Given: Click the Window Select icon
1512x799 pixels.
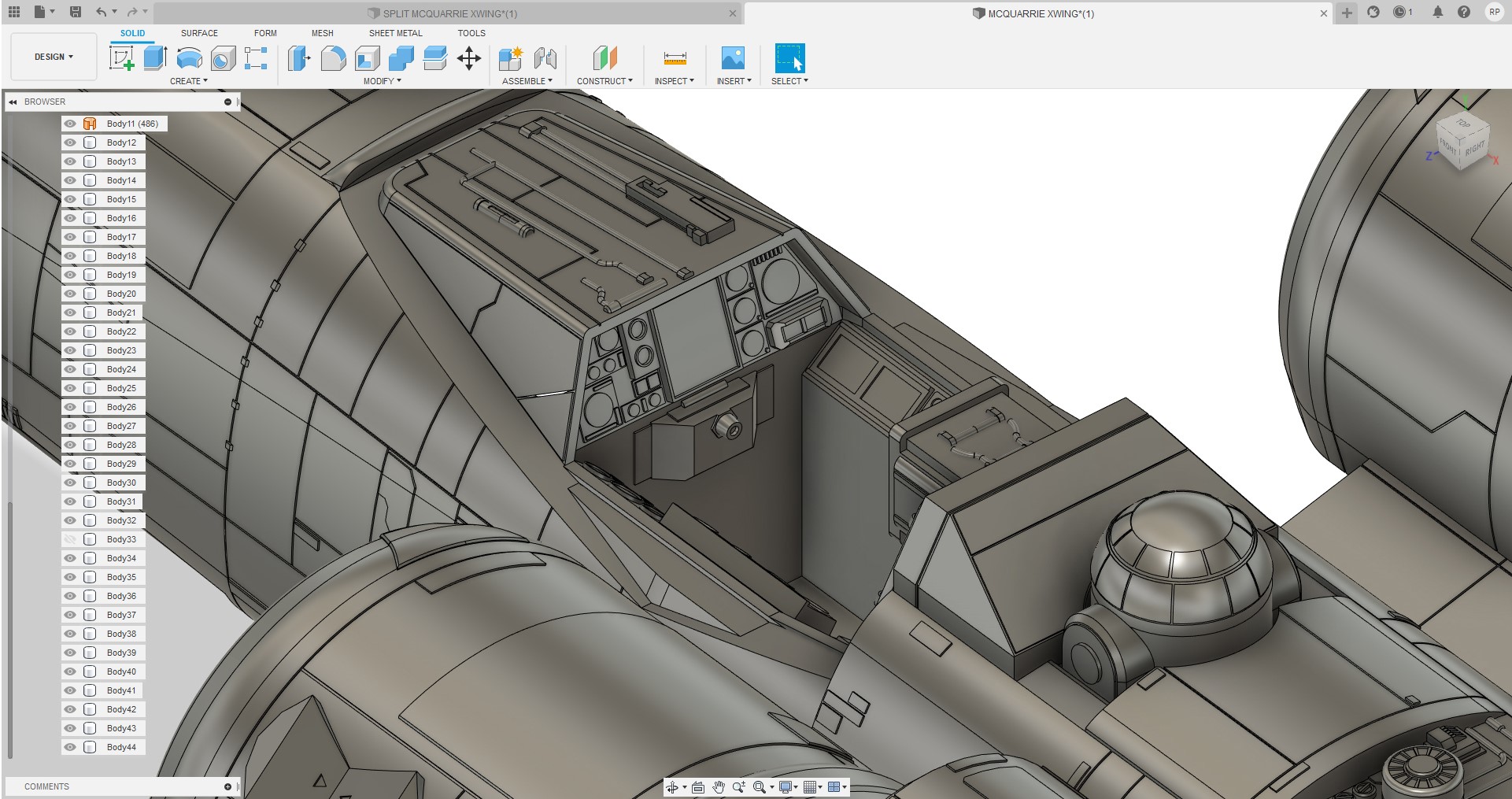Looking at the screenshot, I should click(789, 58).
